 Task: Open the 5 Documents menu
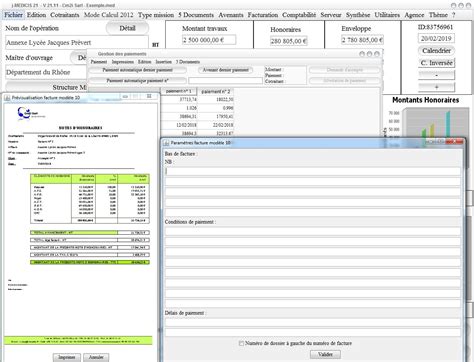(196, 15)
